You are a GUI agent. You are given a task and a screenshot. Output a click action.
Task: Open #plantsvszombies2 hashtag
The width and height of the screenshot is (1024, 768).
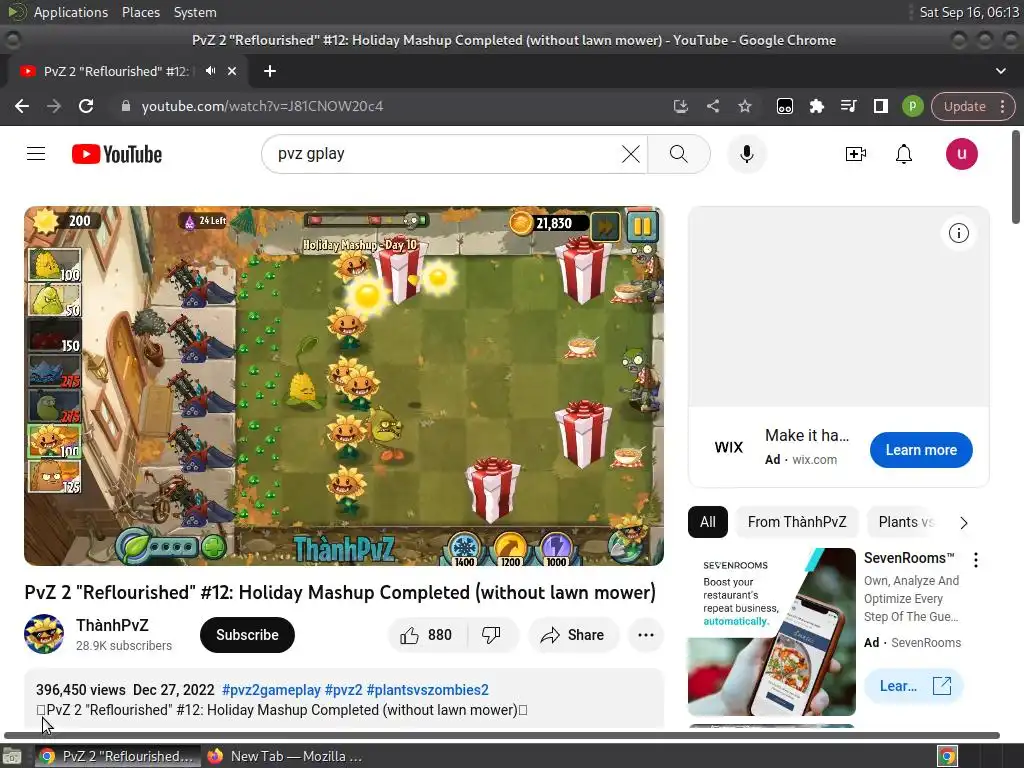pos(427,690)
